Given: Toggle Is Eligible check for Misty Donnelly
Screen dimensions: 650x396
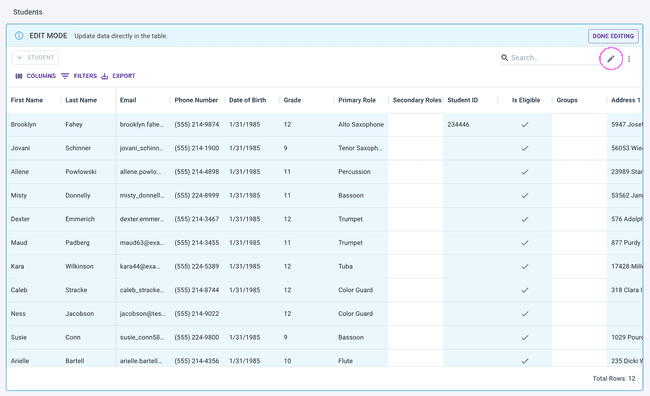Looking at the screenshot, I should click(525, 195).
